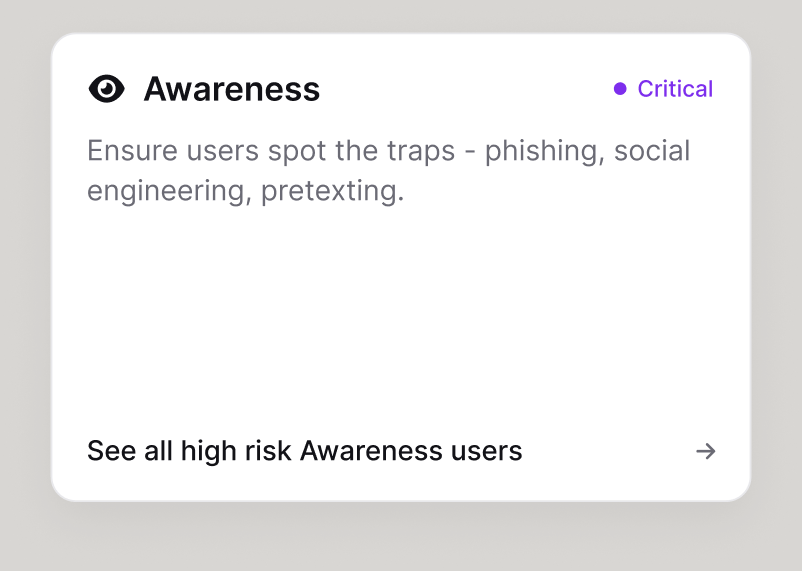Click the description starting with Ensure users
The height and width of the screenshot is (571, 802).
point(389,170)
